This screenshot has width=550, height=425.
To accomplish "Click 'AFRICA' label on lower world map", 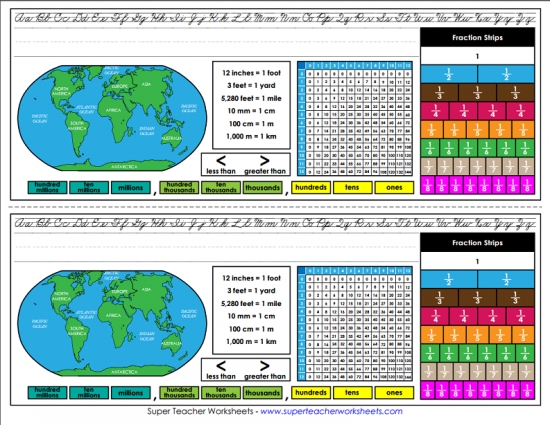I will point(113,315).
